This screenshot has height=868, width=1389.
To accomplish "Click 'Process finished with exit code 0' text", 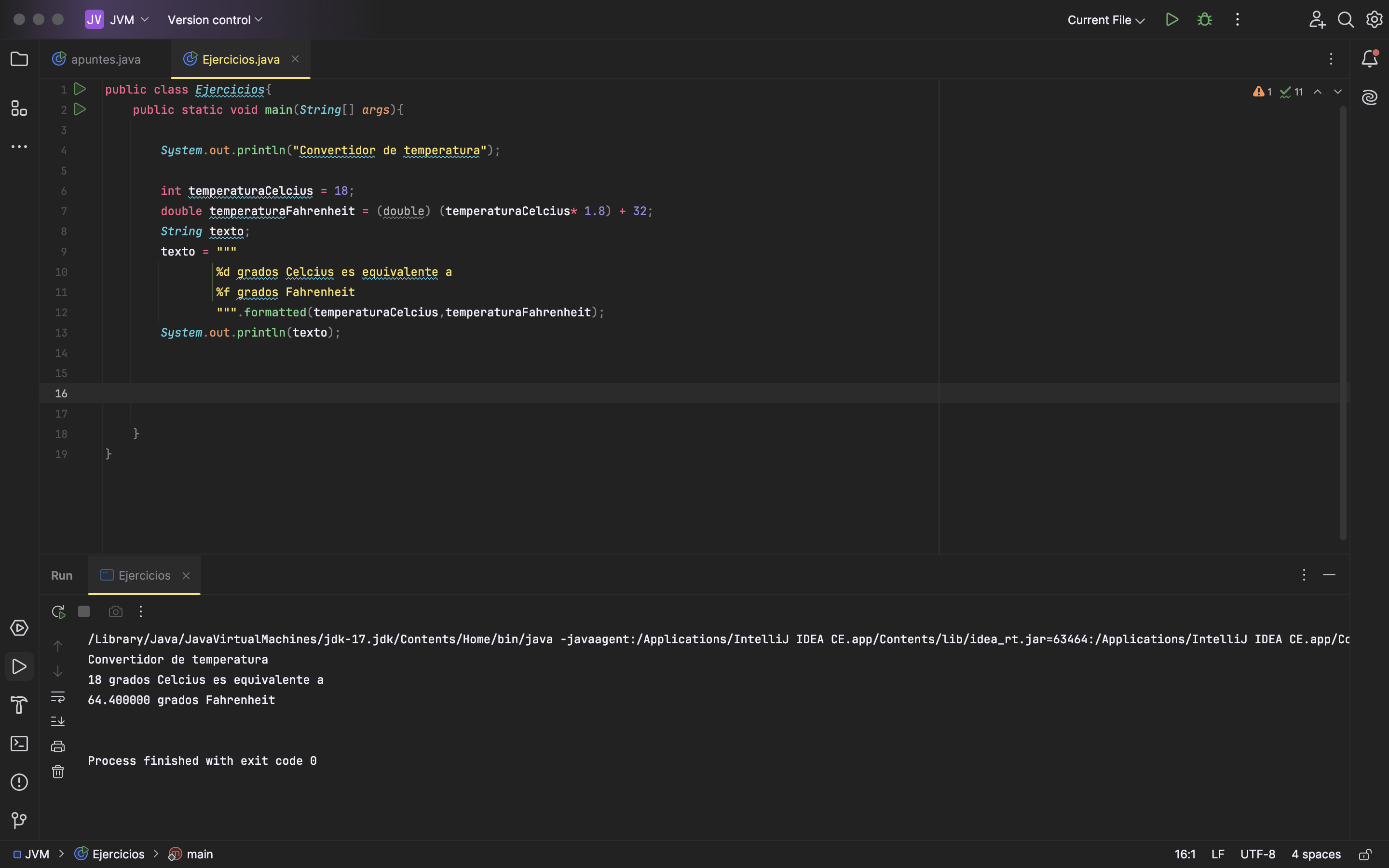I will 202,760.
